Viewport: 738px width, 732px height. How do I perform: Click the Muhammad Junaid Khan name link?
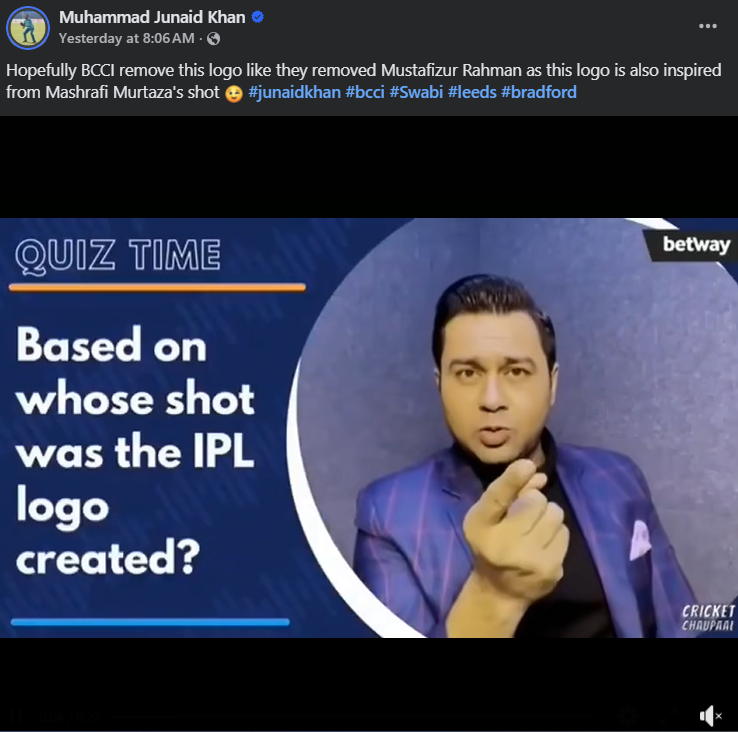click(x=152, y=17)
